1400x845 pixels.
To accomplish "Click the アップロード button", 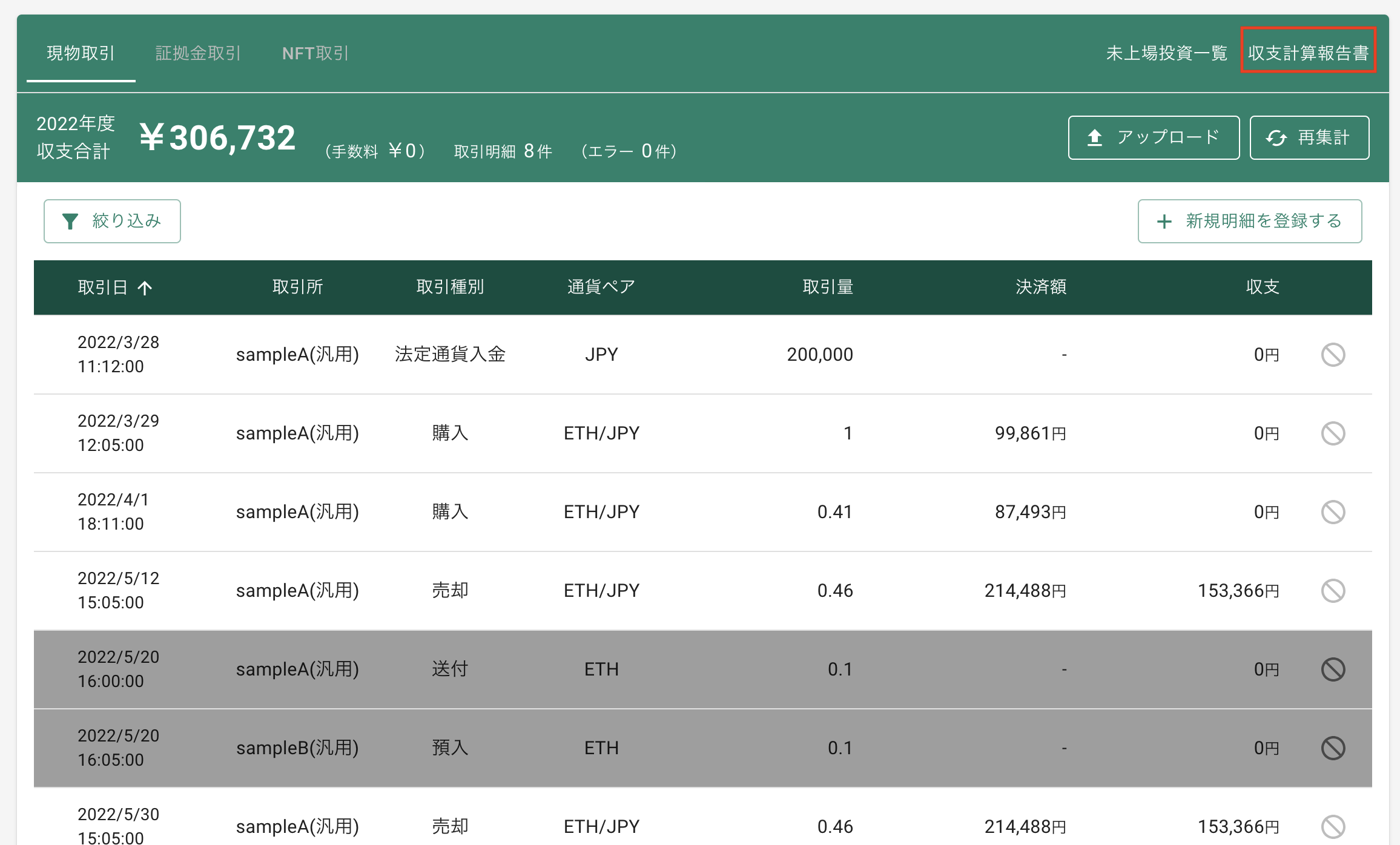I will point(1153,137).
